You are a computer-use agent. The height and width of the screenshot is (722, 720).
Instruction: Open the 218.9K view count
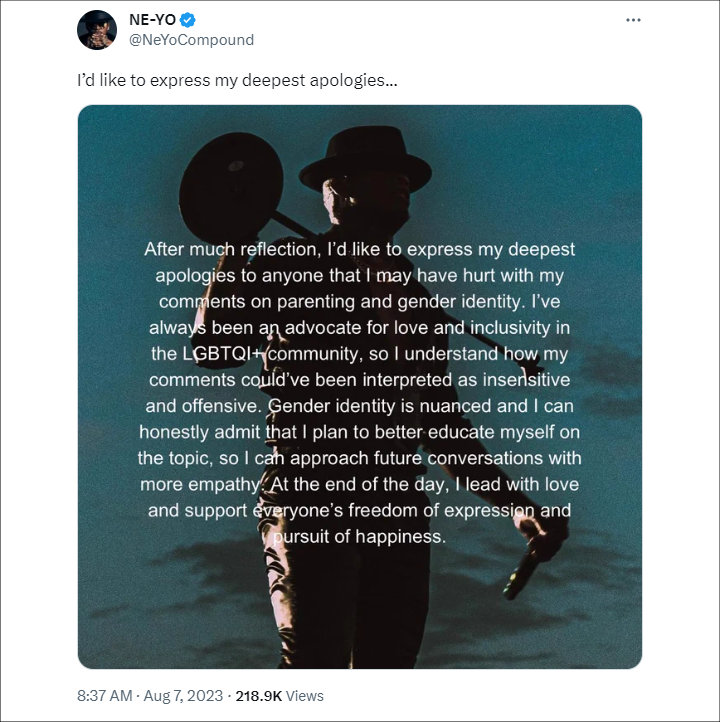coord(258,696)
